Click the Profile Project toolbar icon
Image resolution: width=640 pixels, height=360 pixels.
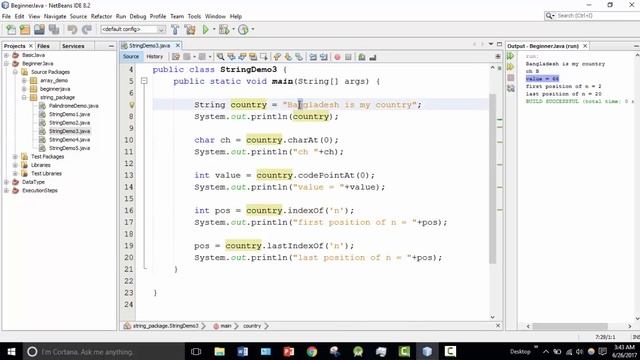[243, 29]
